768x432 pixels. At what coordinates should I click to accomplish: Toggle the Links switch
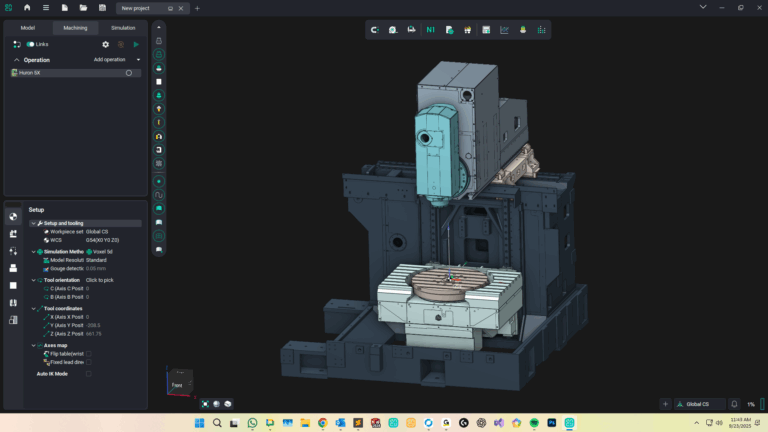click(x=31, y=44)
